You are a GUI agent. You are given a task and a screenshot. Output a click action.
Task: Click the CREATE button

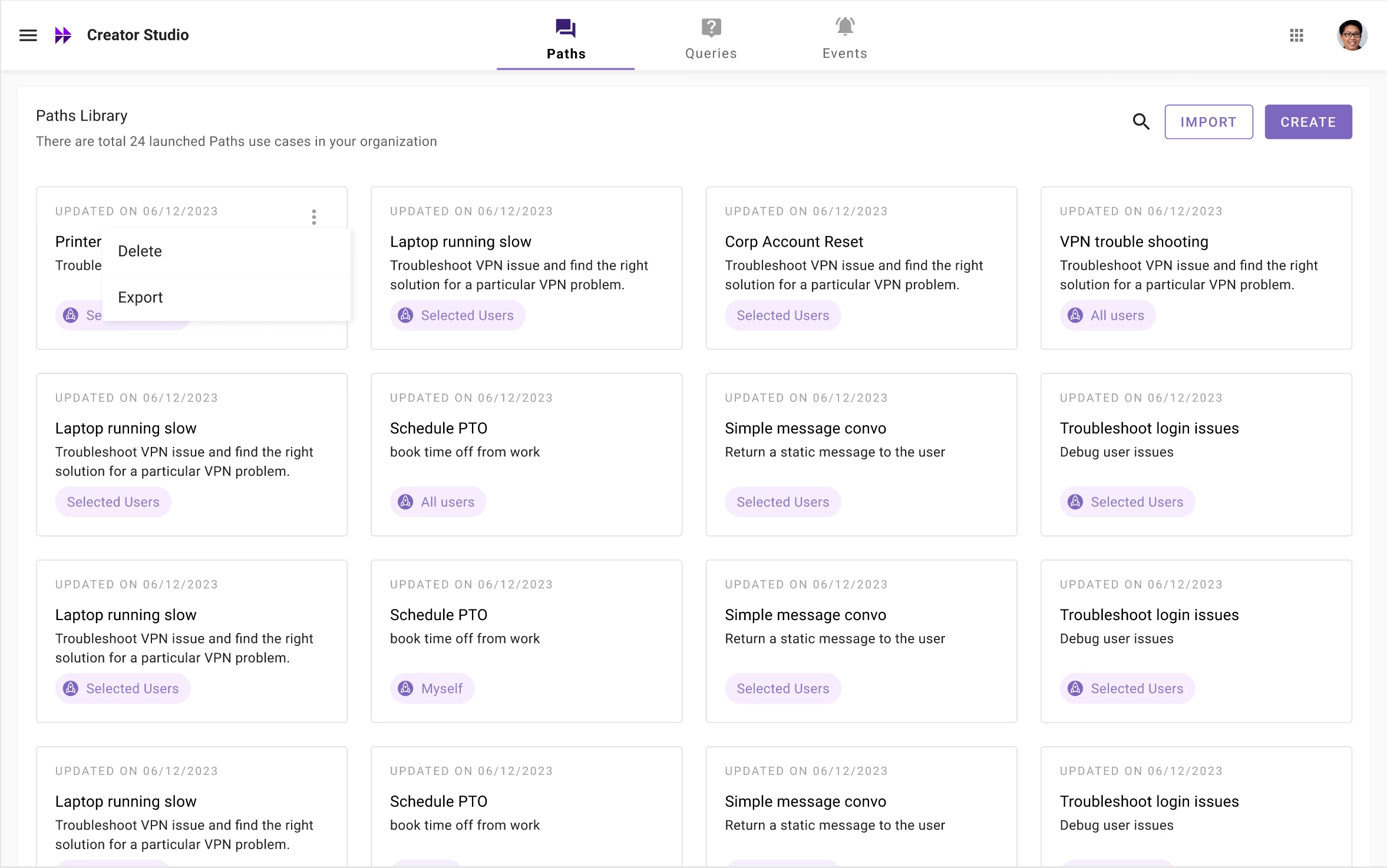[x=1307, y=122]
